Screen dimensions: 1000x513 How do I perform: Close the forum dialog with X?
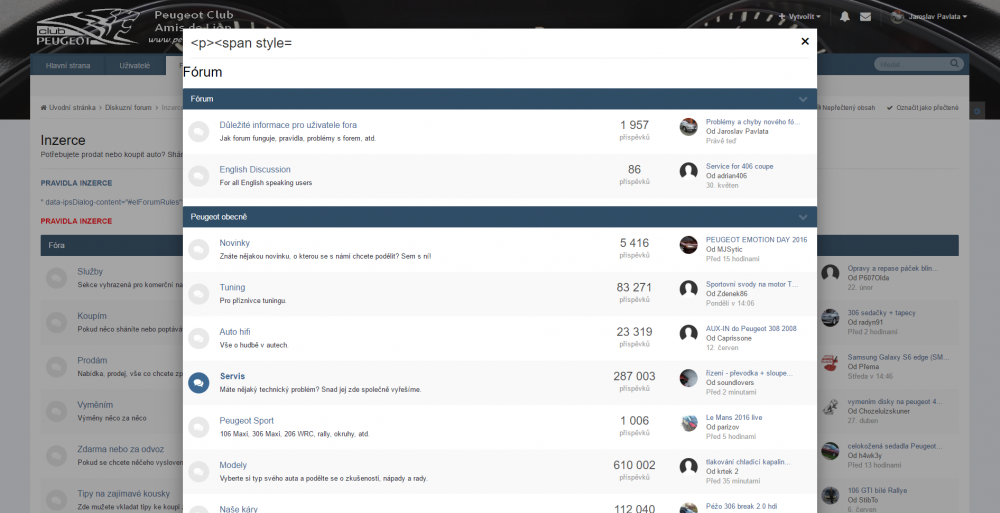(805, 41)
